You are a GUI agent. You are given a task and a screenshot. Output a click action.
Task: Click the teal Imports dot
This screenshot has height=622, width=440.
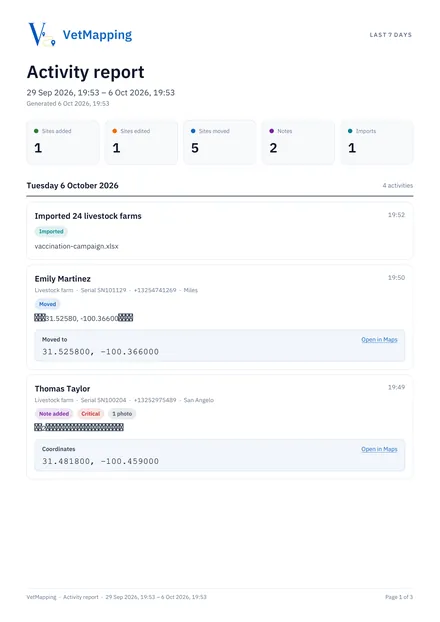pos(350,131)
